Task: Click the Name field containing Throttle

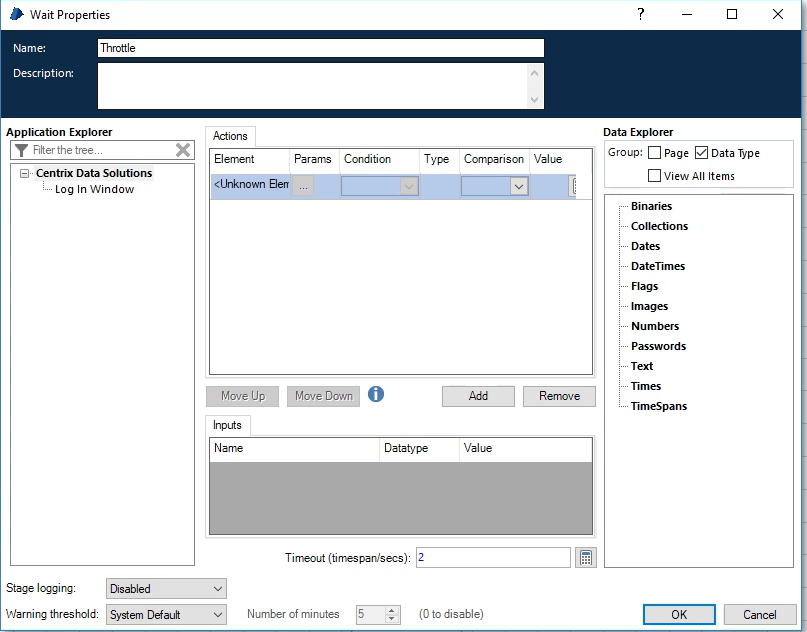Action: pyautogui.click(x=321, y=48)
